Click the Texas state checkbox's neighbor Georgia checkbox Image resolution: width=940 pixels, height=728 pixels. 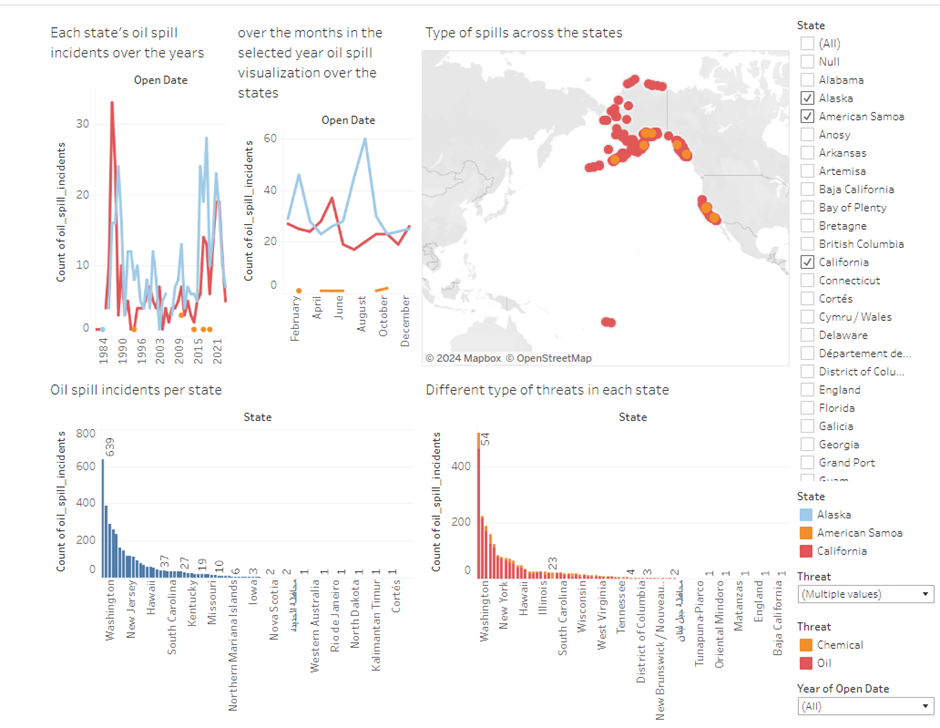[x=807, y=444]
